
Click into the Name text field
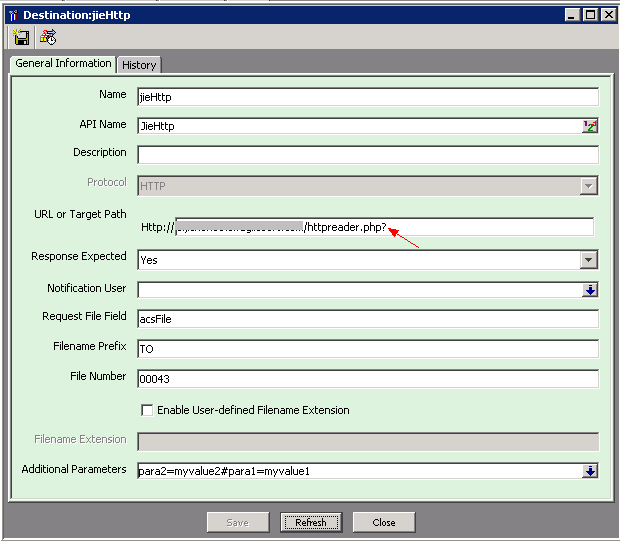point(366,97)
